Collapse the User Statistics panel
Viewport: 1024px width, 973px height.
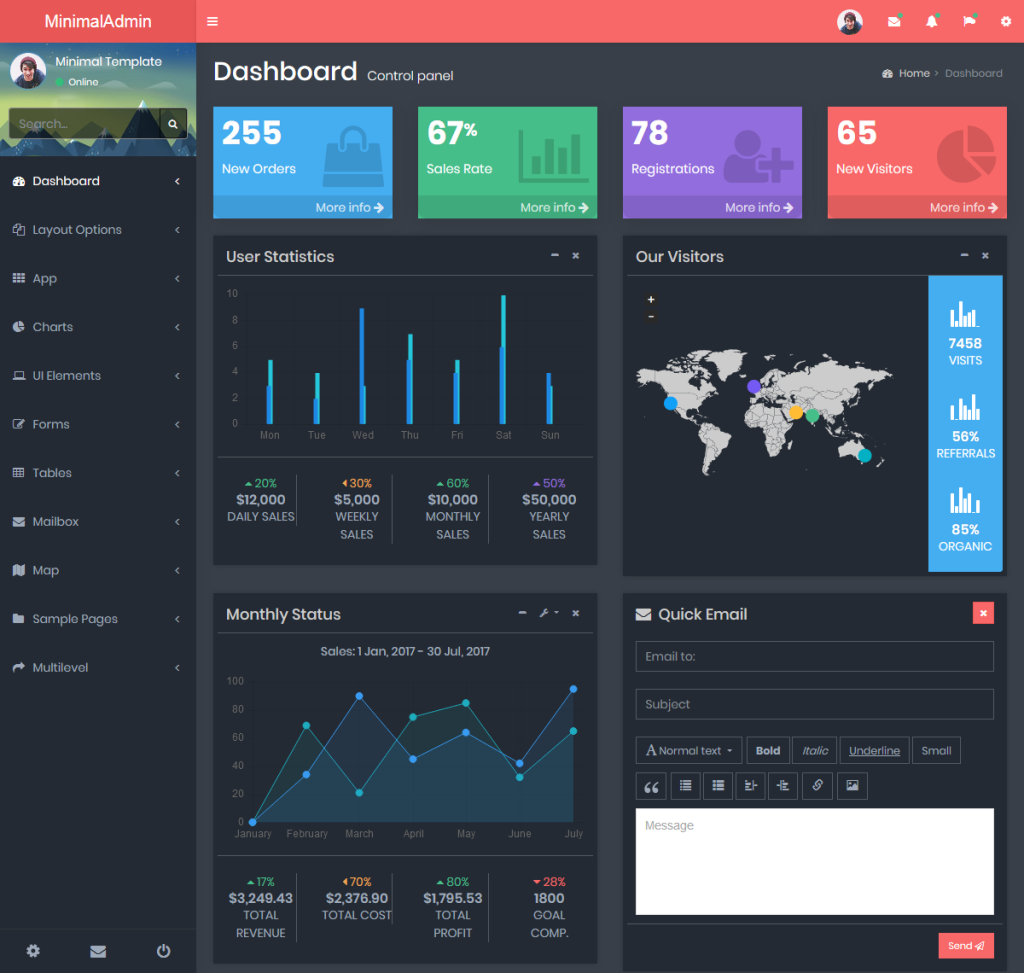click(x=554, y=255)
